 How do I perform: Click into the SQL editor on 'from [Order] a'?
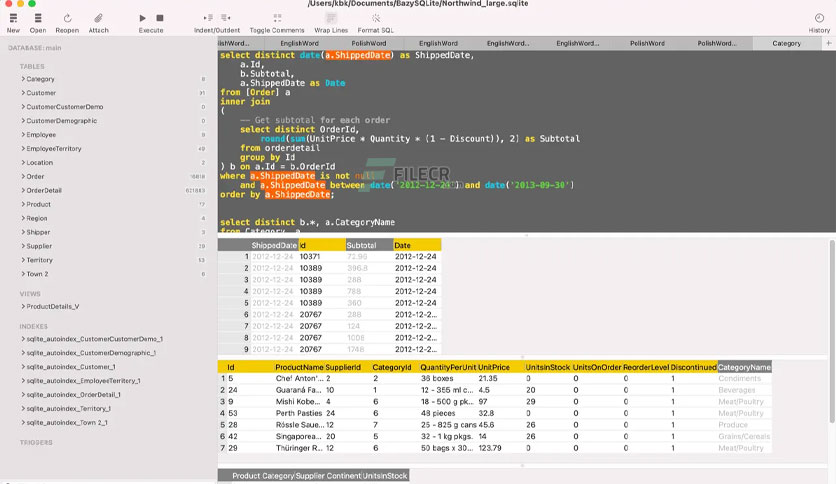click(x=255, y=92)
